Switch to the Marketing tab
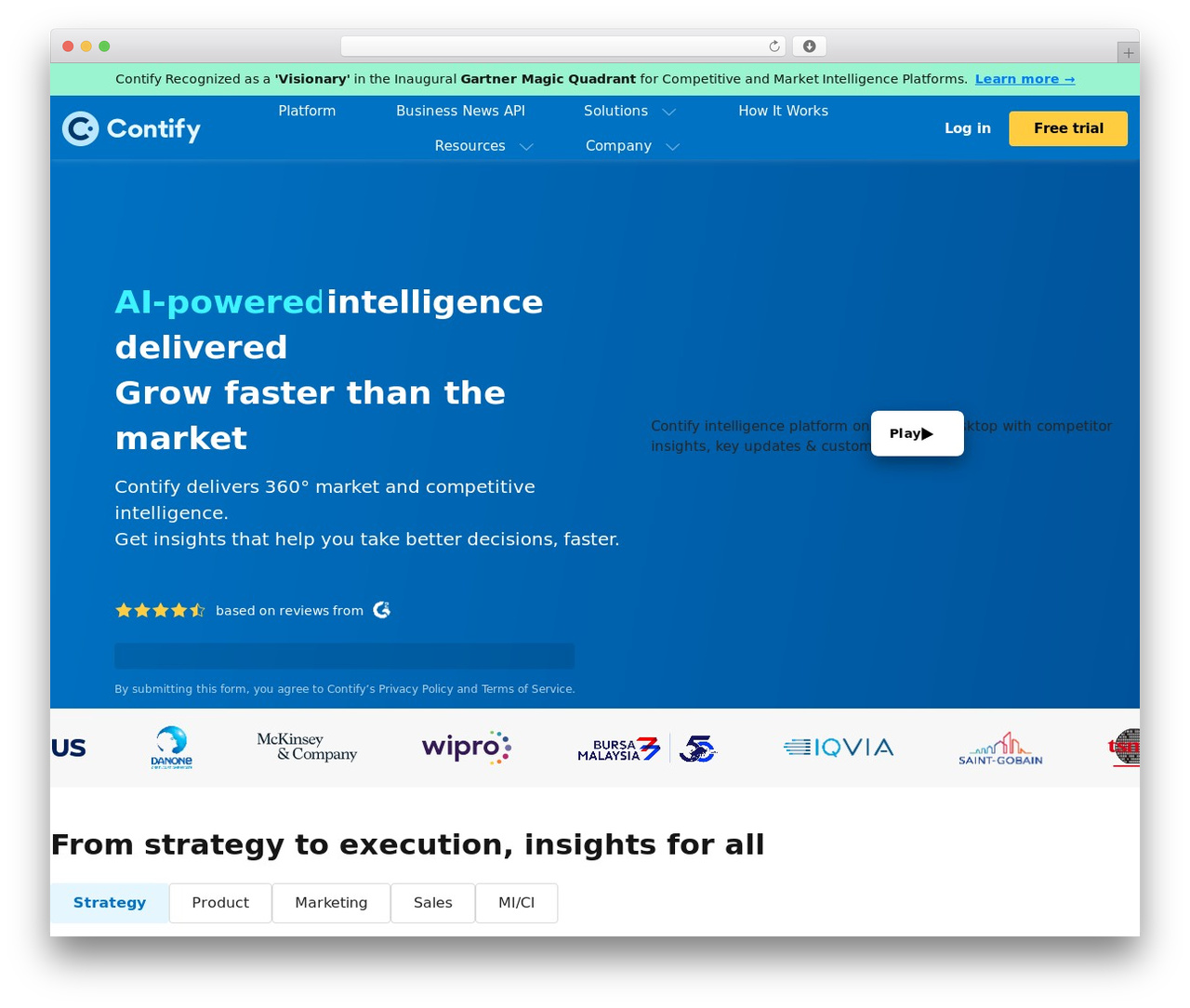The image size is (1190, 1008). (331, 903)
